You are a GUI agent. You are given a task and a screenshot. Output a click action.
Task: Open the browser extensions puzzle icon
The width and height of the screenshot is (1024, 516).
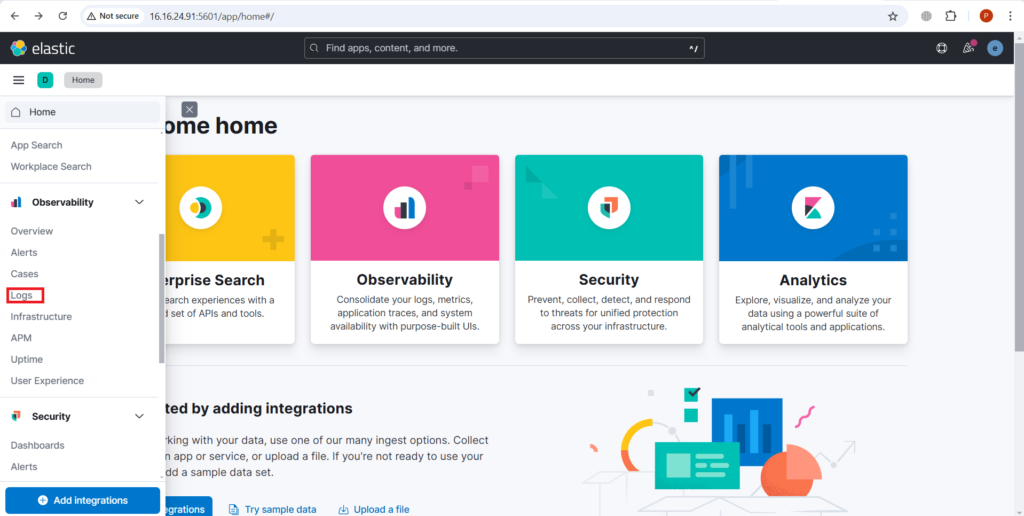point(951,16)
